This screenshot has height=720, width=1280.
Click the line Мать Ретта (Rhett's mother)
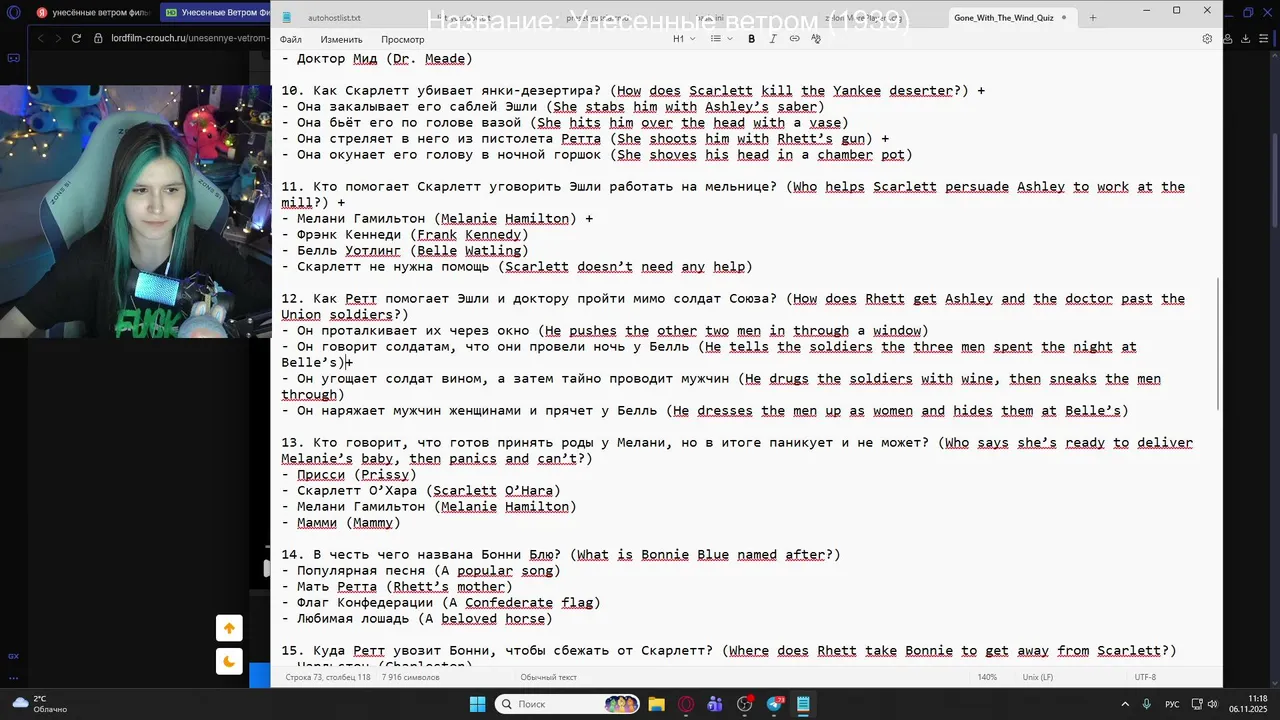click(397, 586)
